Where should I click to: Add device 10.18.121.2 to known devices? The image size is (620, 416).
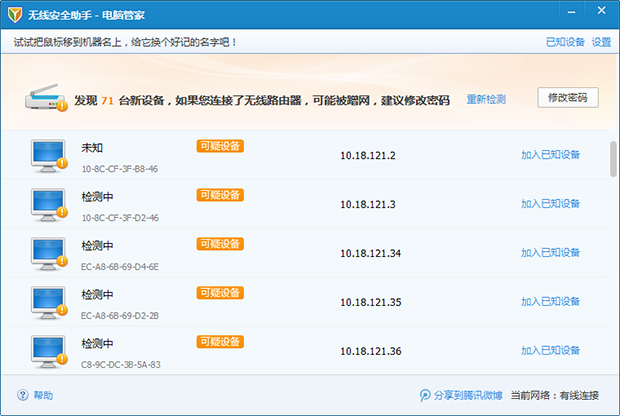coord(550,155)
